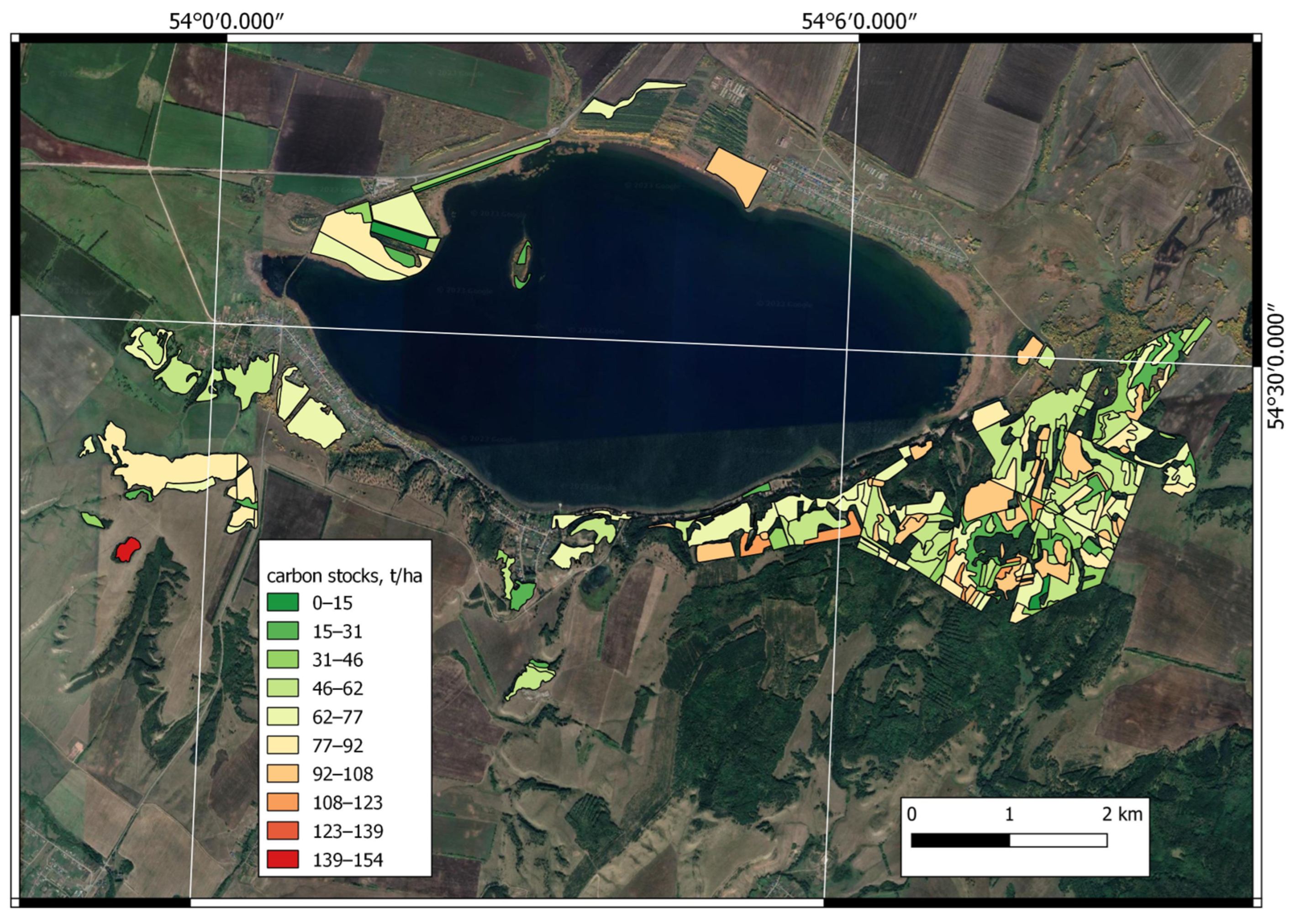The width and height of the screenshot is (1296, 924).
Task: Click the 46–62 legend color swatch
Action: [x=282, y=688]
